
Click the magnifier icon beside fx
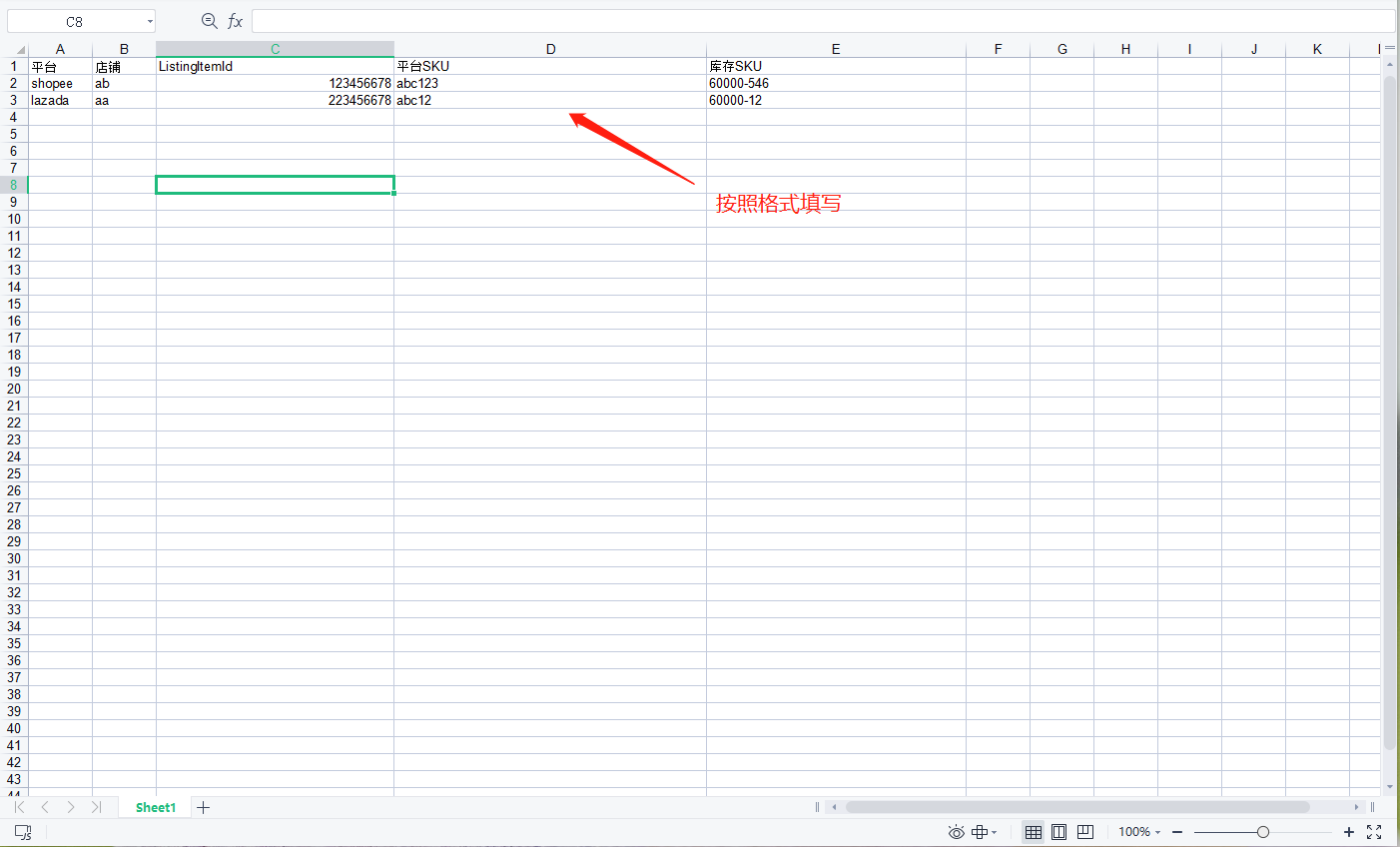tap(209, 21)
